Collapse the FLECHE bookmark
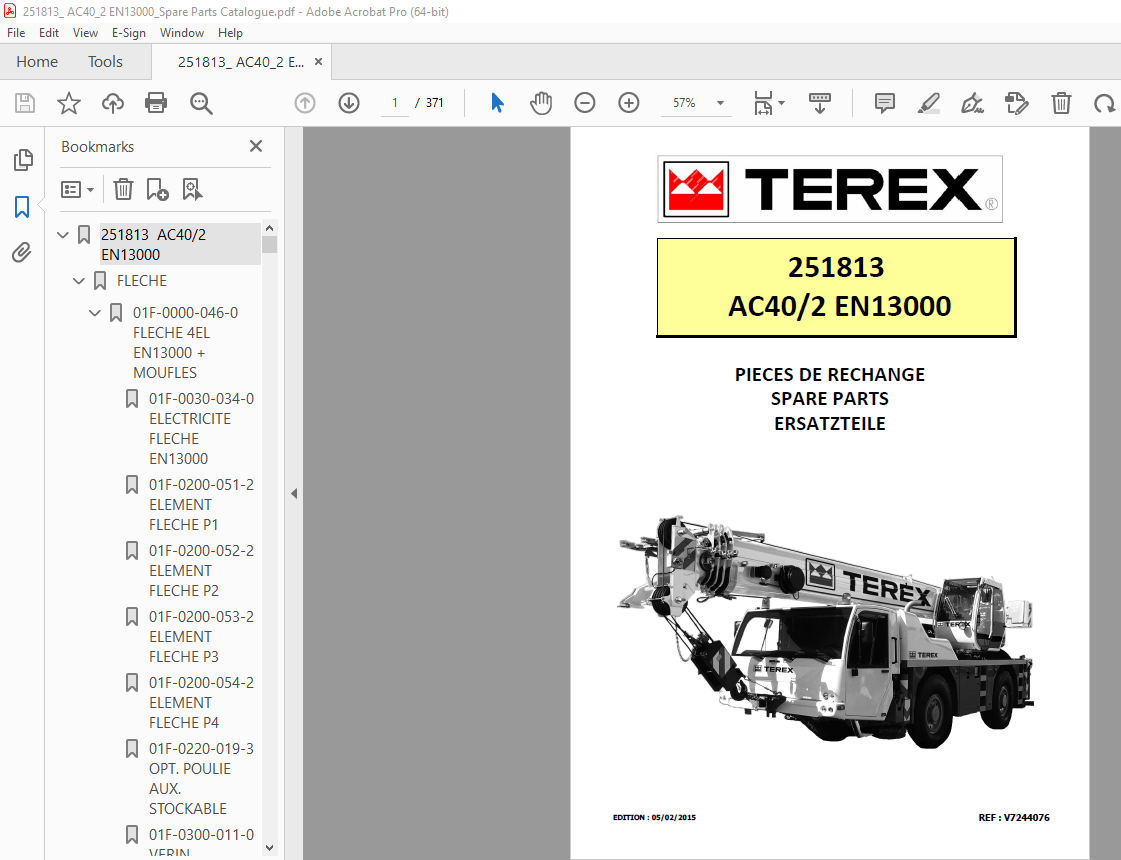Screen dimensions: 1121x860 point(79,281)
